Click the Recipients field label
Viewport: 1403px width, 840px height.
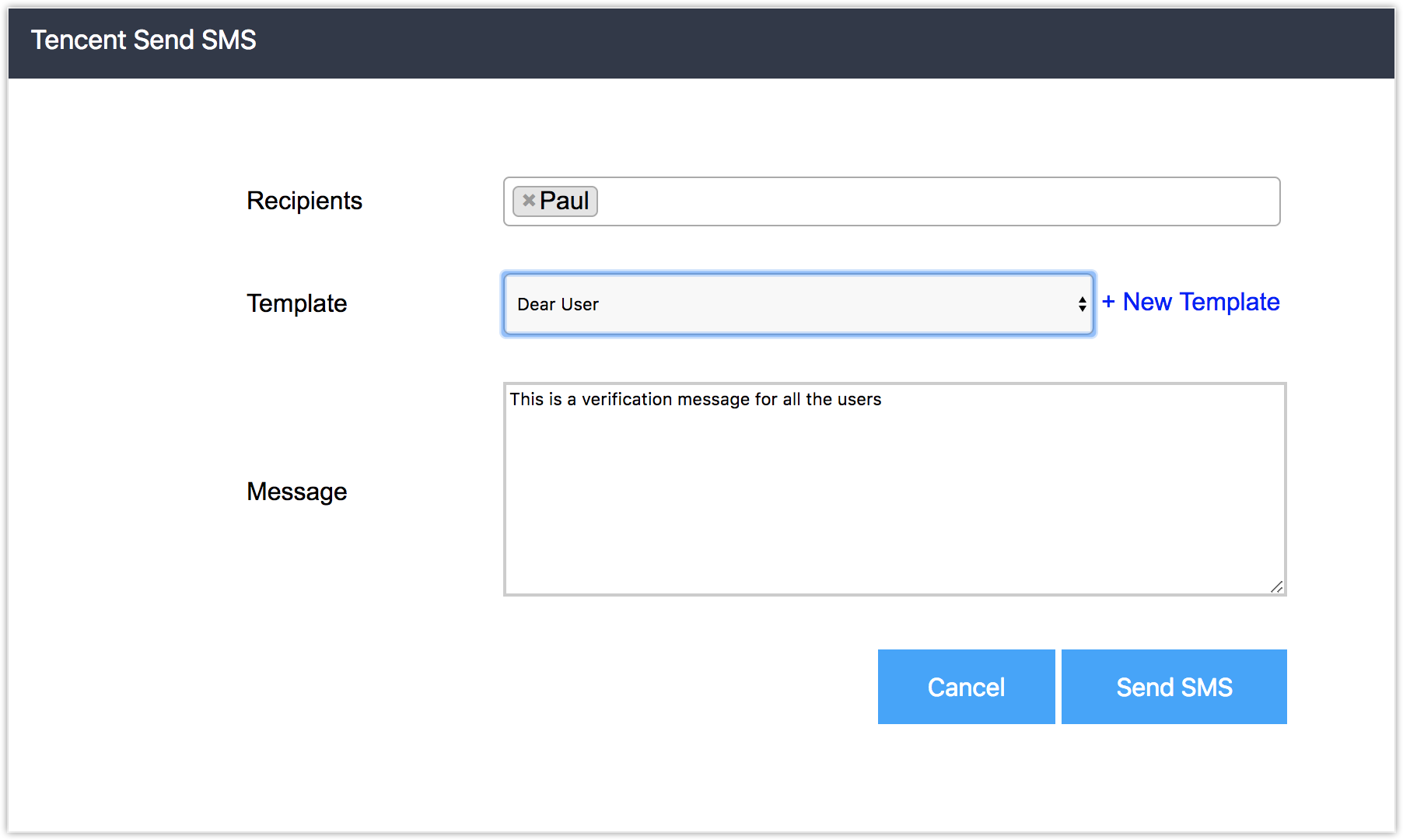304,201
